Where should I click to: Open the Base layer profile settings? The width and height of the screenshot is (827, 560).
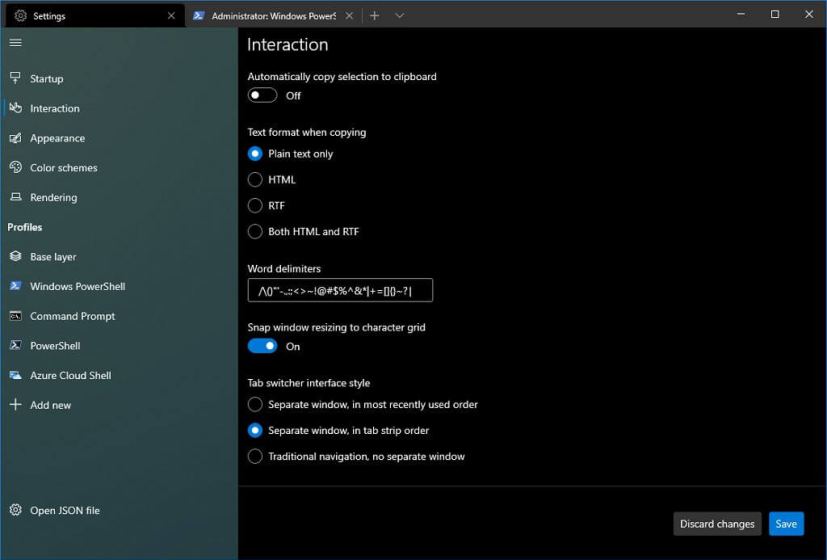(x=119, y=257)
